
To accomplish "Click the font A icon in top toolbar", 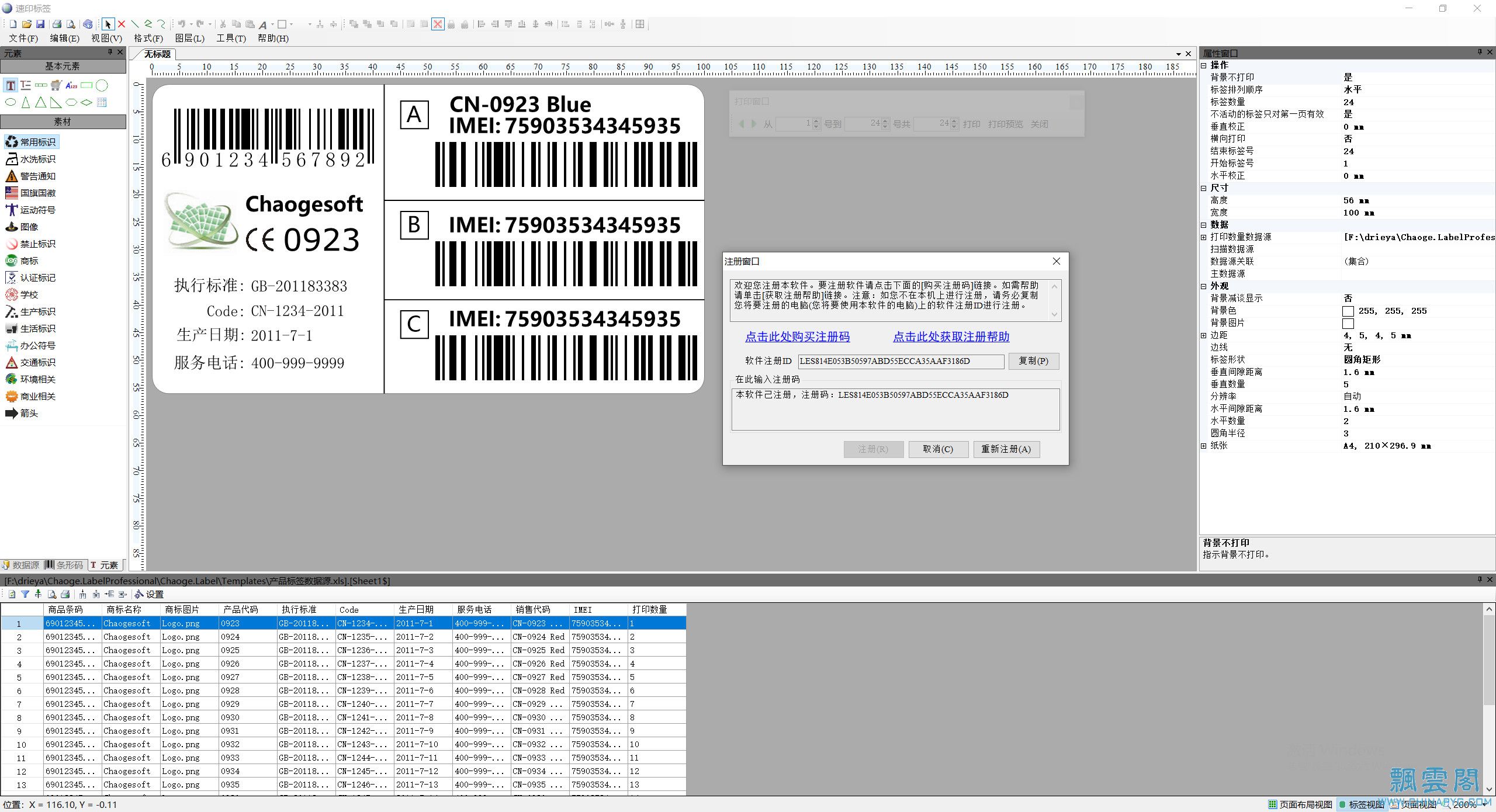I will pyautogui.click(x=263, y=25).
